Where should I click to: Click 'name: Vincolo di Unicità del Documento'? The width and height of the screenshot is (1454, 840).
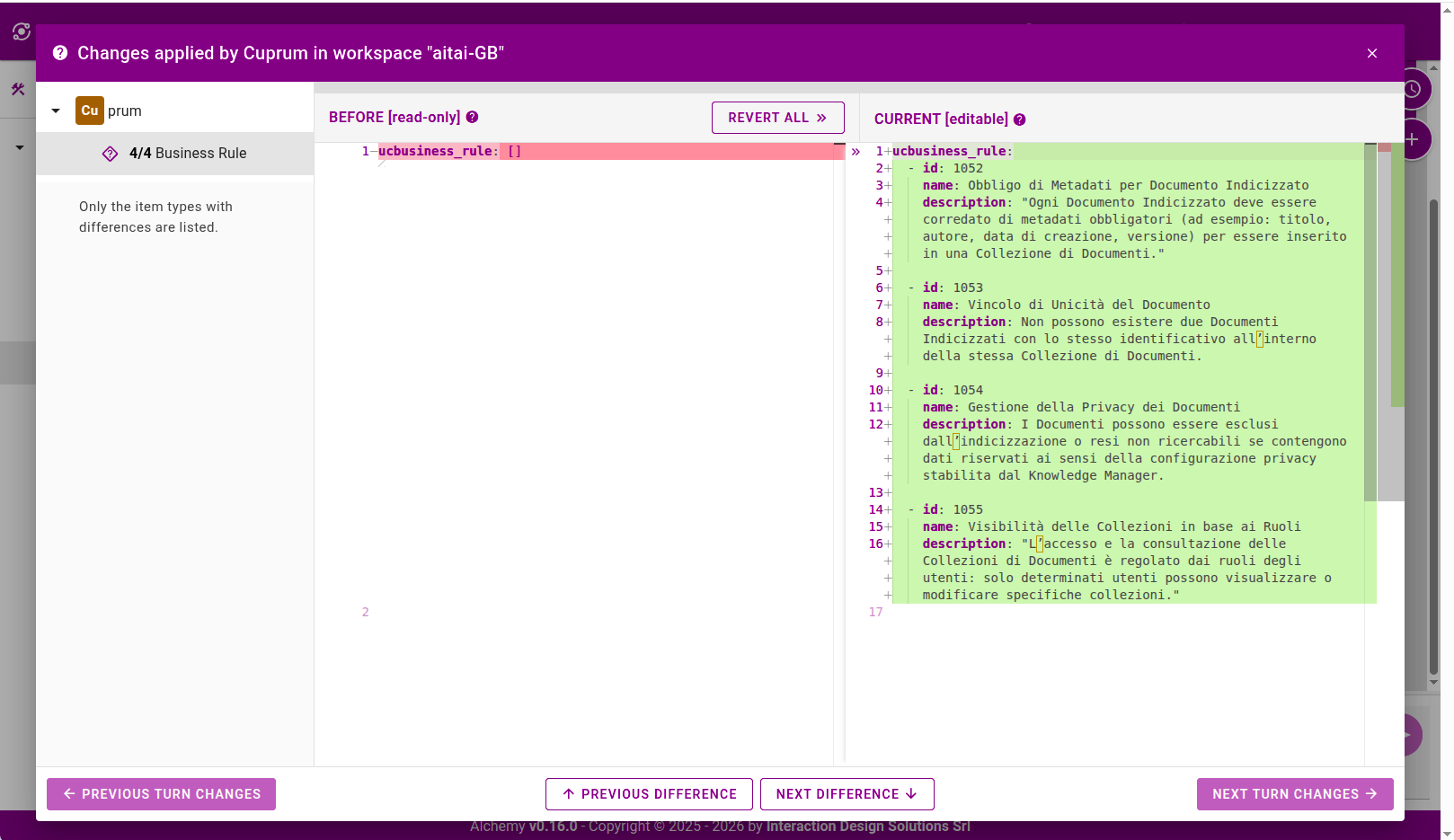point(1066,305)
